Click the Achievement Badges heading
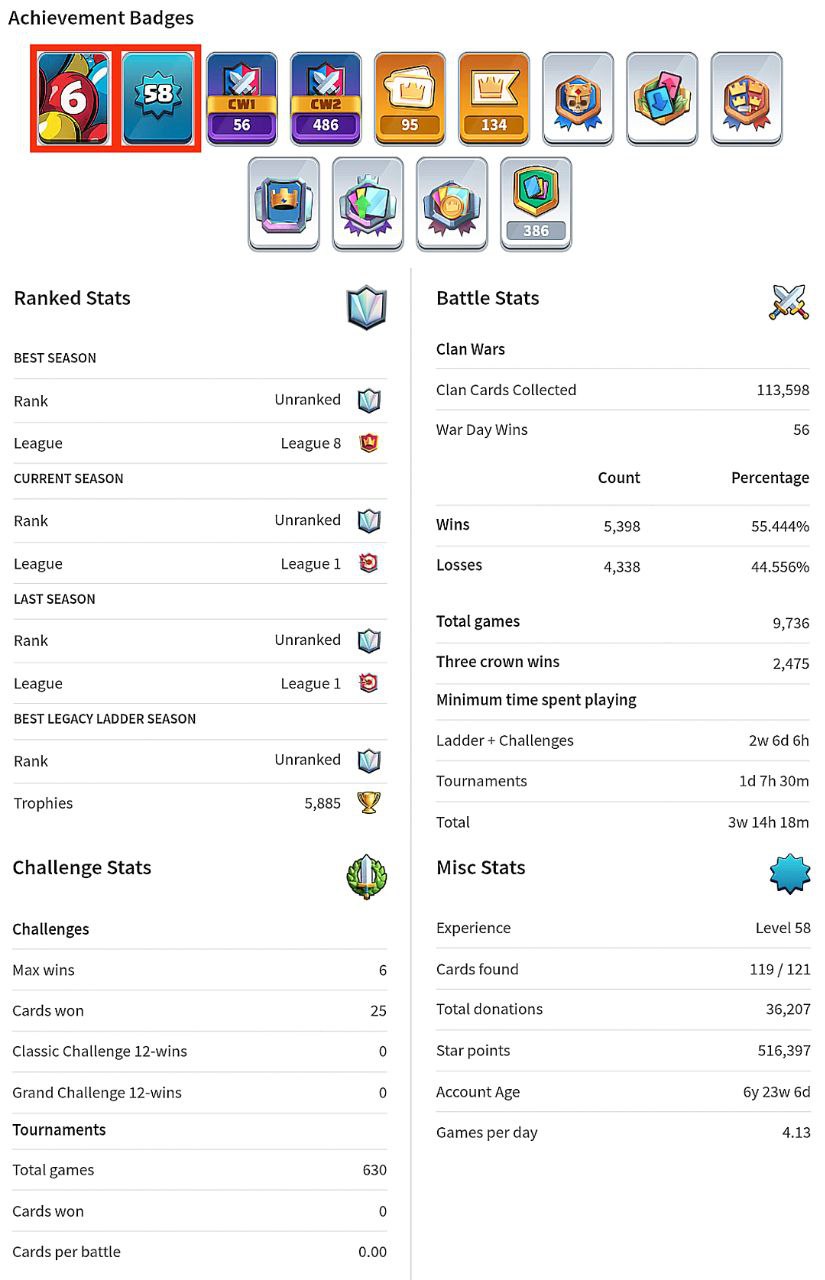The height and width of the screenshot is (1280, 825). tap(101, 18)
